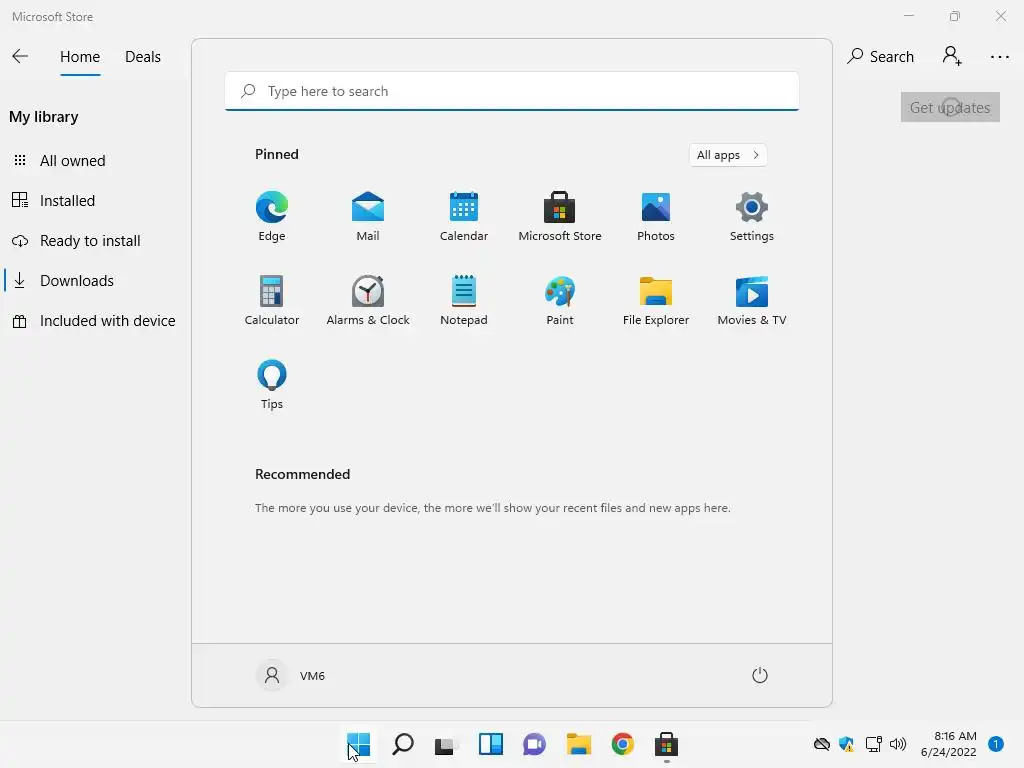Image resolution: width=1024 pixels, height=768 pixels.
Task: Open the VM6 user account menu
Action: click(x=291, y=675)
